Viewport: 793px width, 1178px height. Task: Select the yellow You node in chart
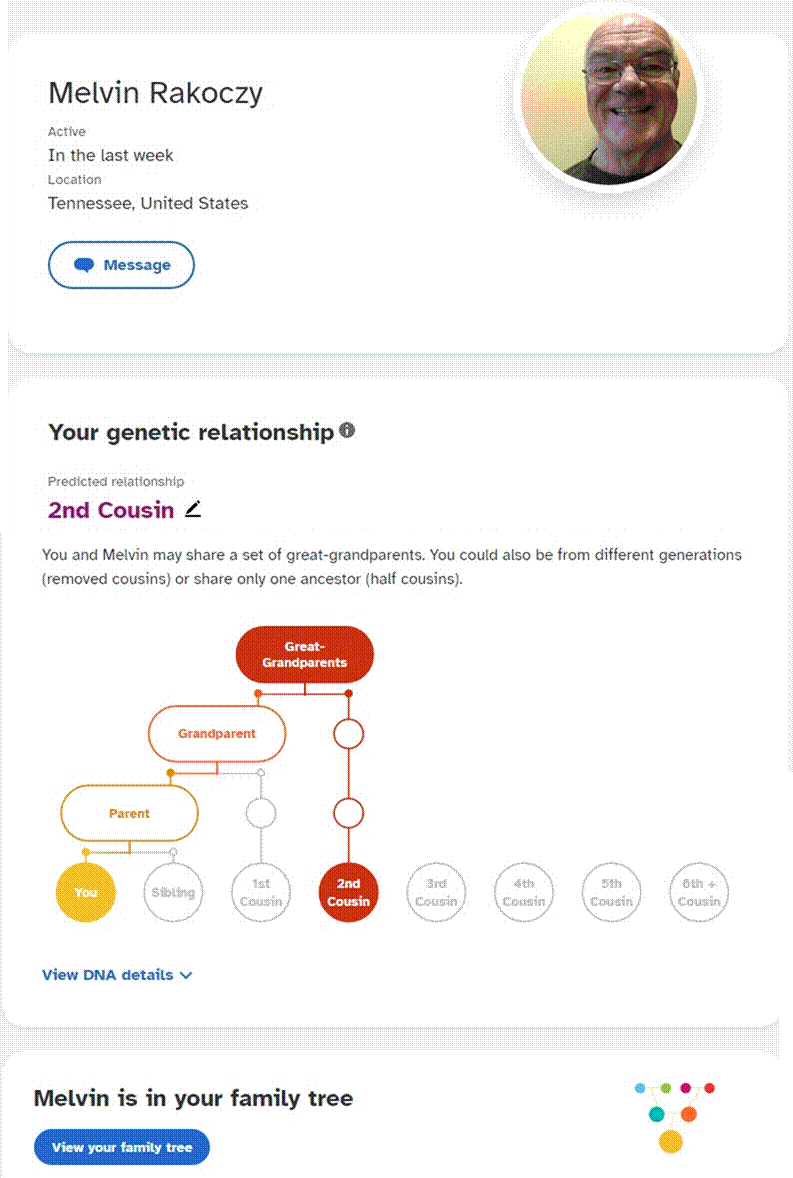86,893
